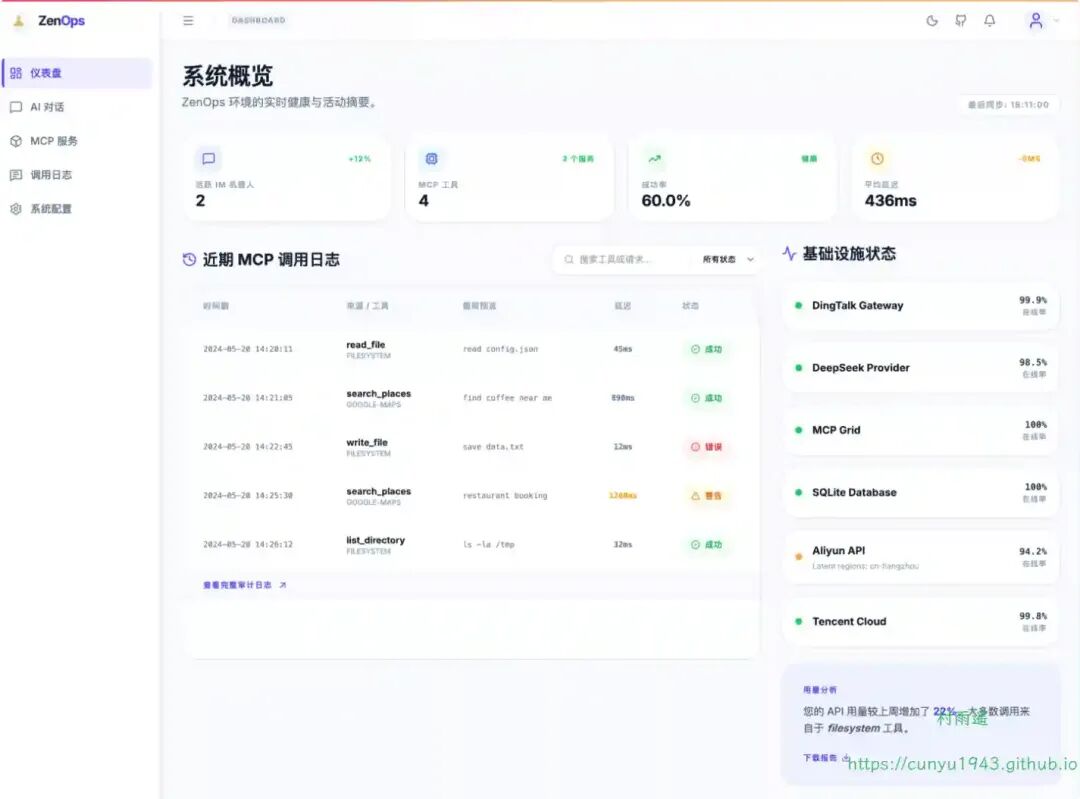Screen dimensions: 1080x799
Task: Click the 系统配置 gear icon
Action: (17, 208)
